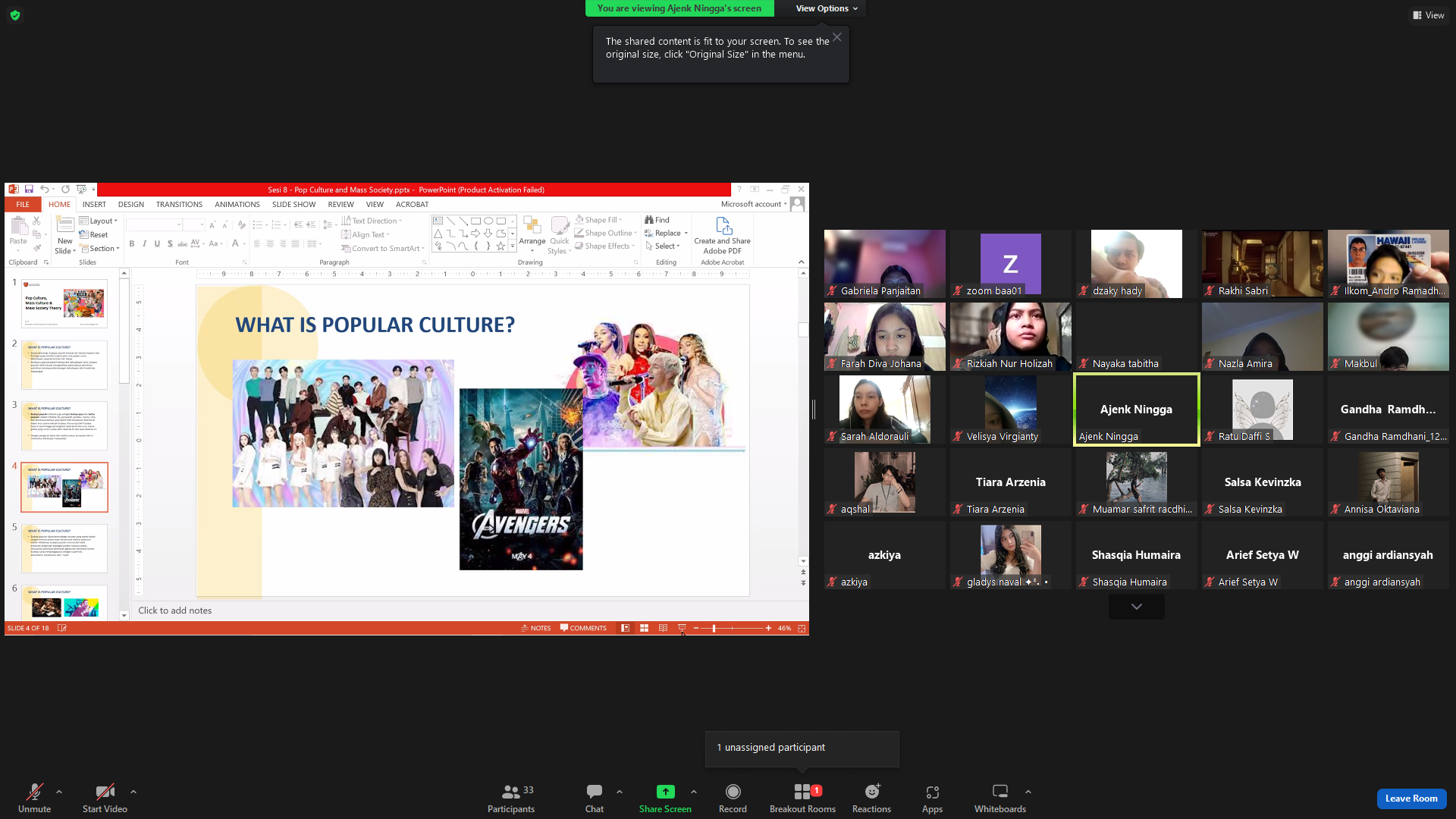
Task: Select the star shape in shapes gallery
Action: (x=500, y=246)
